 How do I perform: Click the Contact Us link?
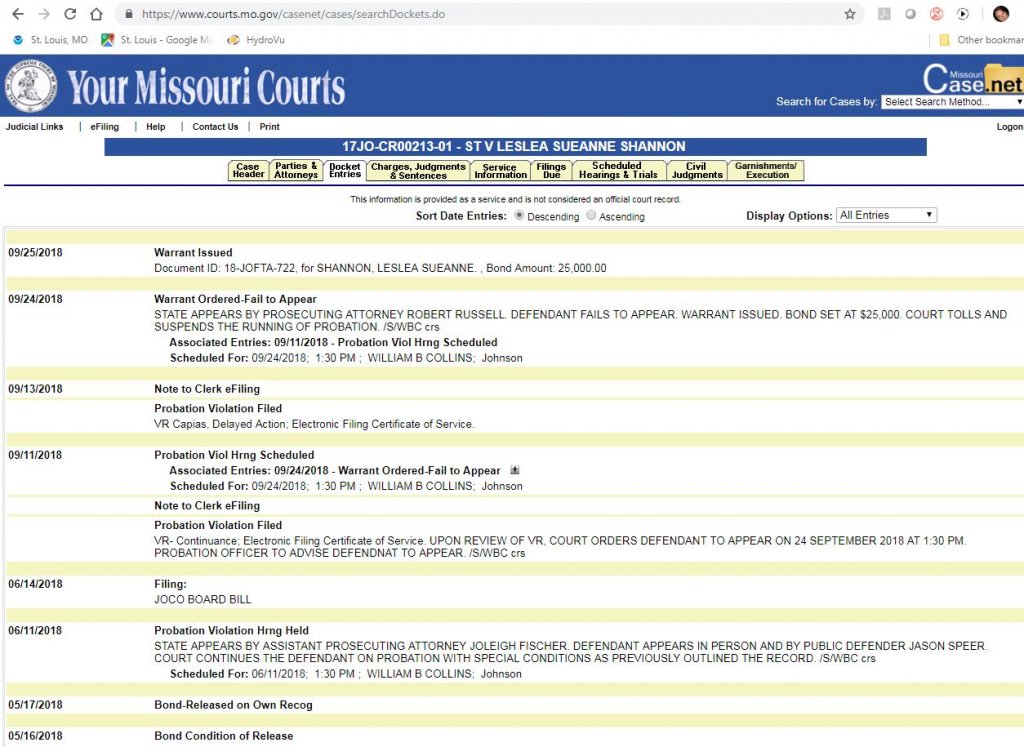coord(215,127)
